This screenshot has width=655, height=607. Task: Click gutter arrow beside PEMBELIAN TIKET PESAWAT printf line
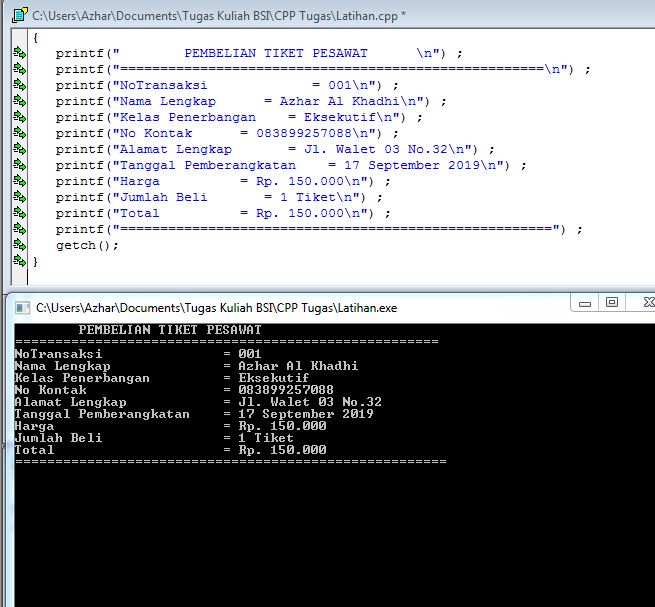coord(20,53)
